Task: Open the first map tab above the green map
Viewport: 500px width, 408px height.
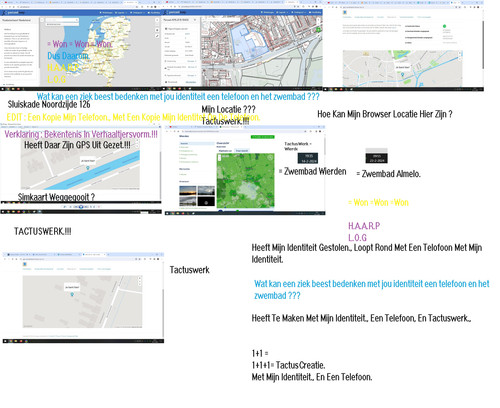Action: (225, 151)
